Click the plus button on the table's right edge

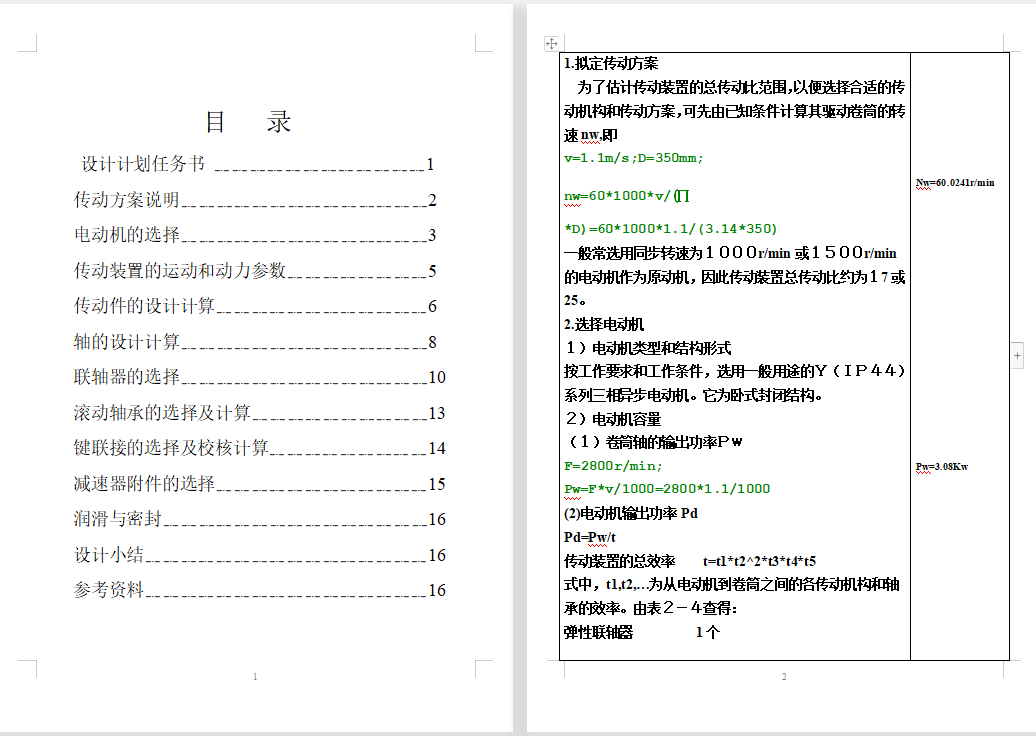[1017, 355]
